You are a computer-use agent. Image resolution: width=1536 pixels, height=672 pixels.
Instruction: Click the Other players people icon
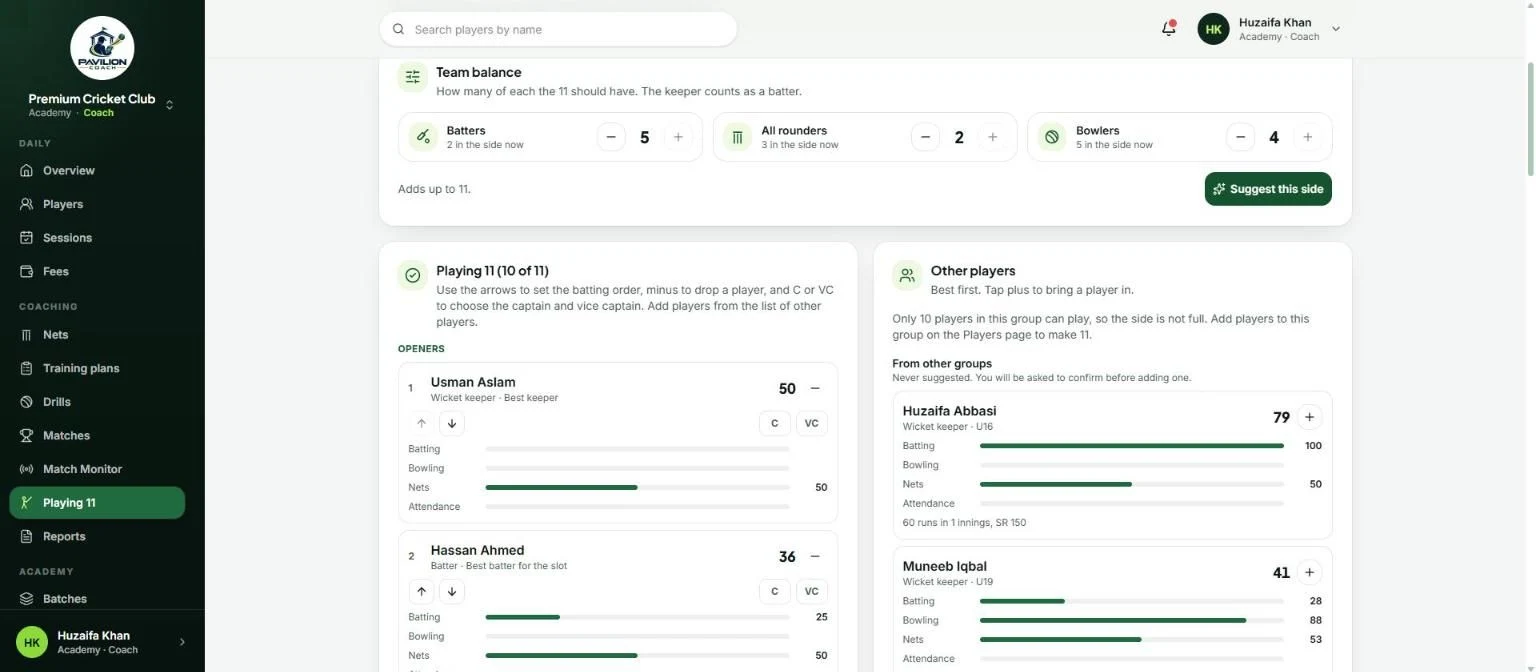[x=907, y=275]
